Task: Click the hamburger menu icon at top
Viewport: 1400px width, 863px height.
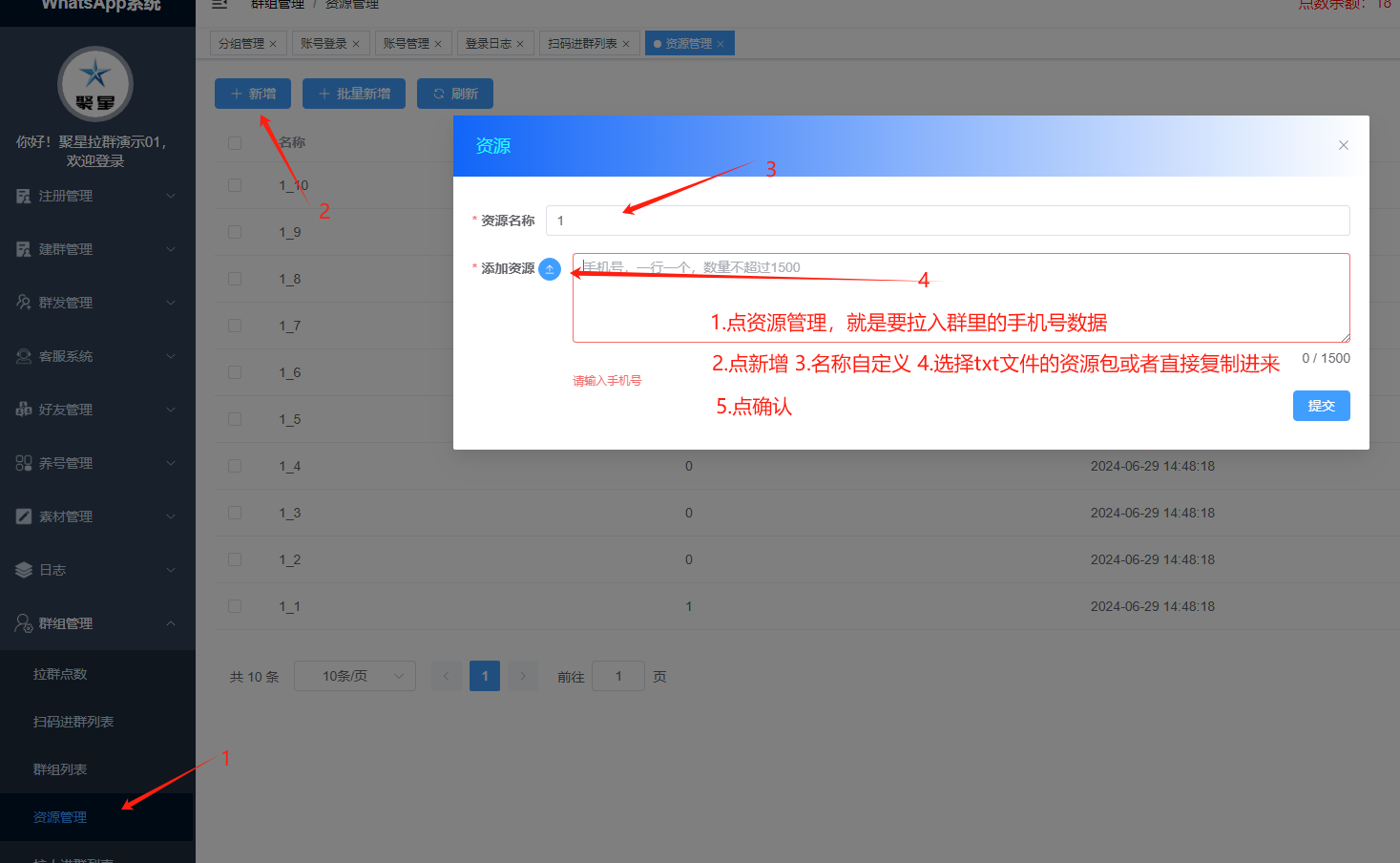Action: point(219,5)
